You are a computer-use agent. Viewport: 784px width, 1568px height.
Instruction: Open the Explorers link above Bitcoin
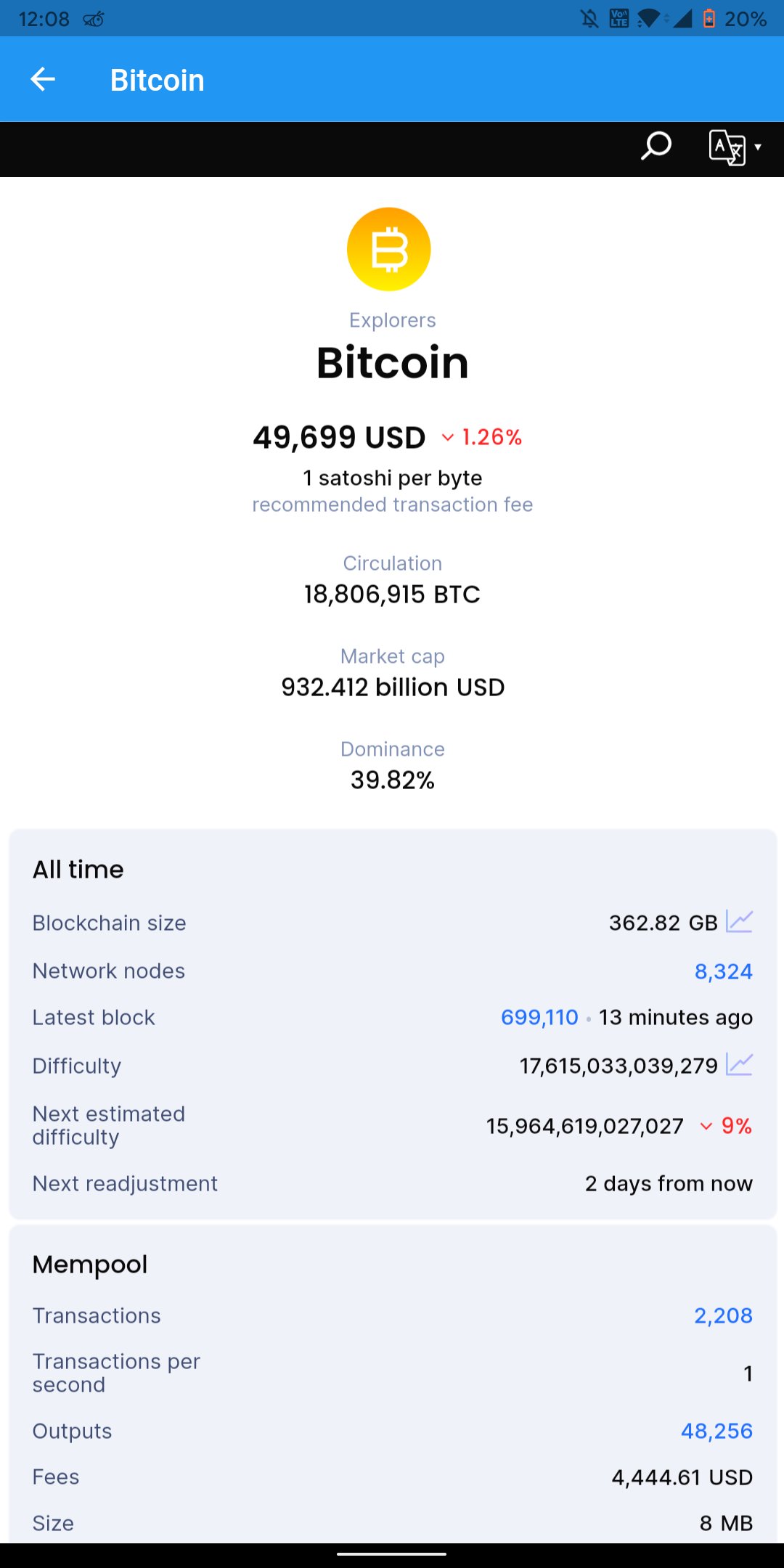pyautogui.click(x=392, y=320)
